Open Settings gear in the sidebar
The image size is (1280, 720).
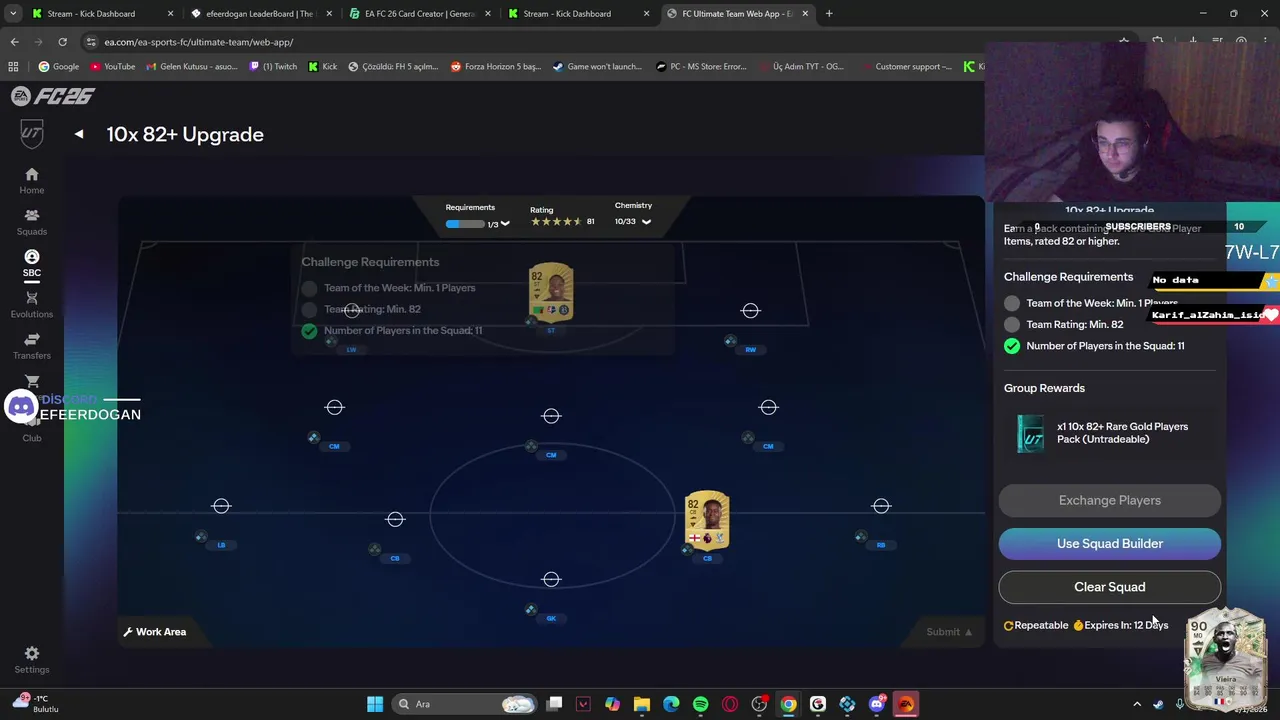32,659
